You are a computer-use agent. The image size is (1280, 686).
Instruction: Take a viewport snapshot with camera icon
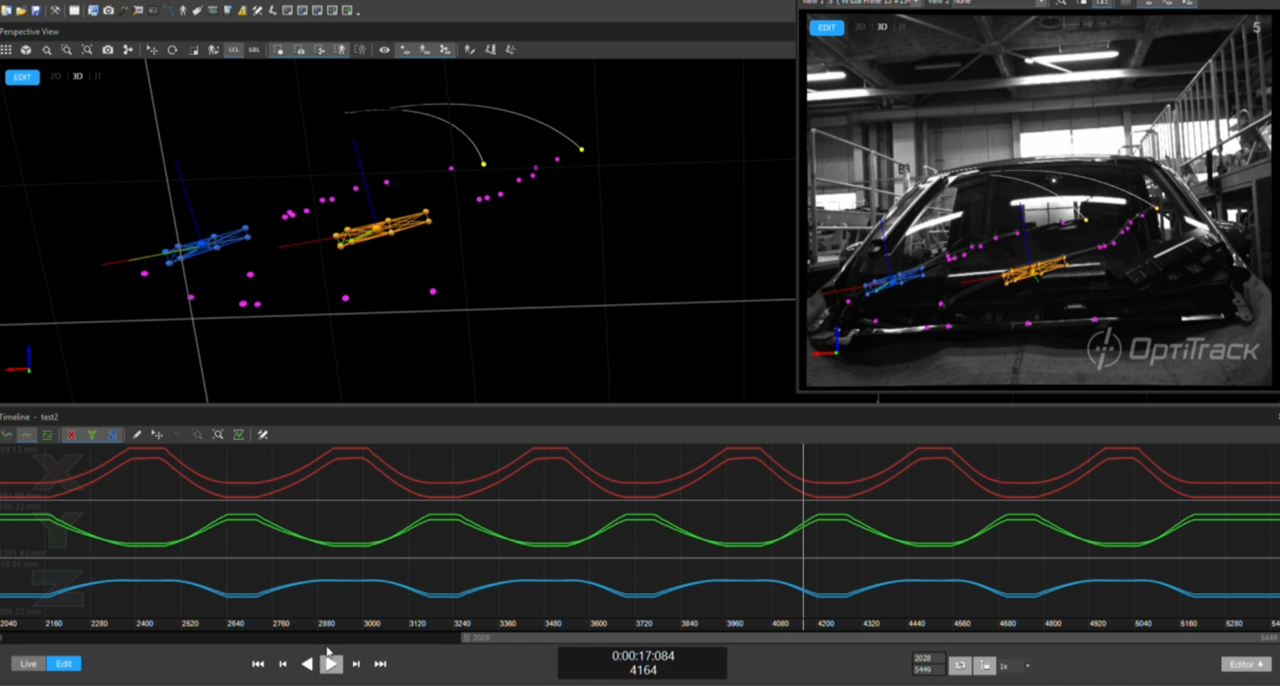pos(108,50)
